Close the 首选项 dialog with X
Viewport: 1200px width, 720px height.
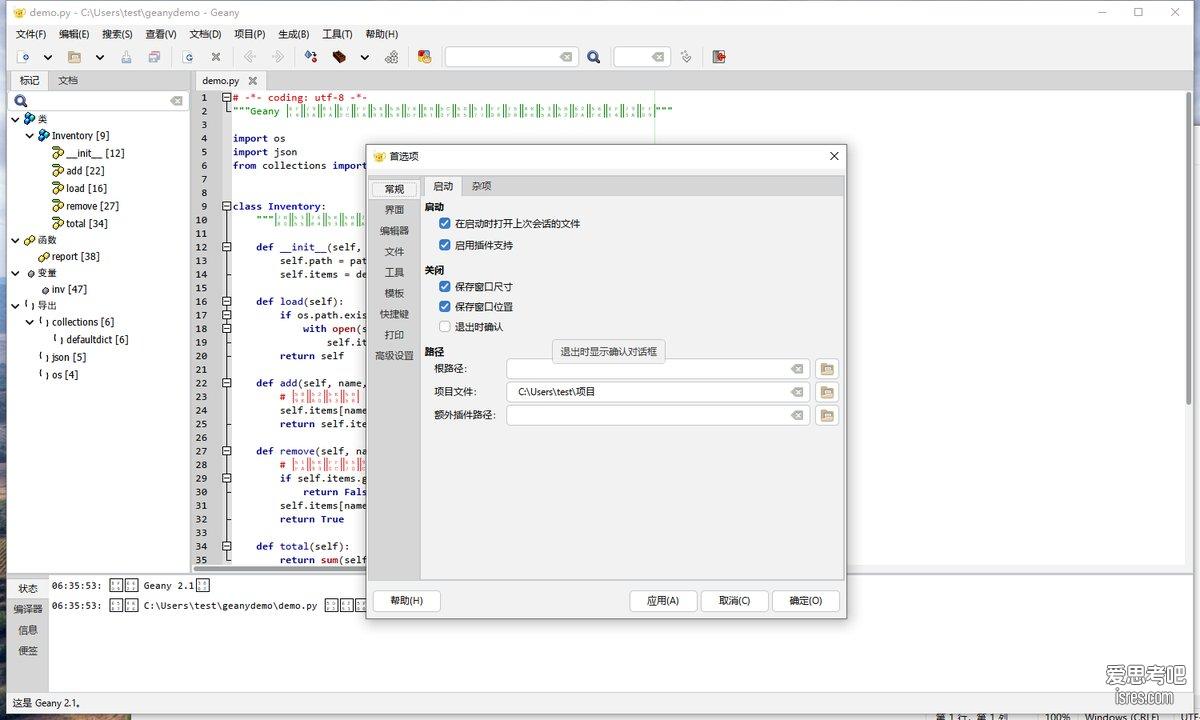tap(835, 156)
